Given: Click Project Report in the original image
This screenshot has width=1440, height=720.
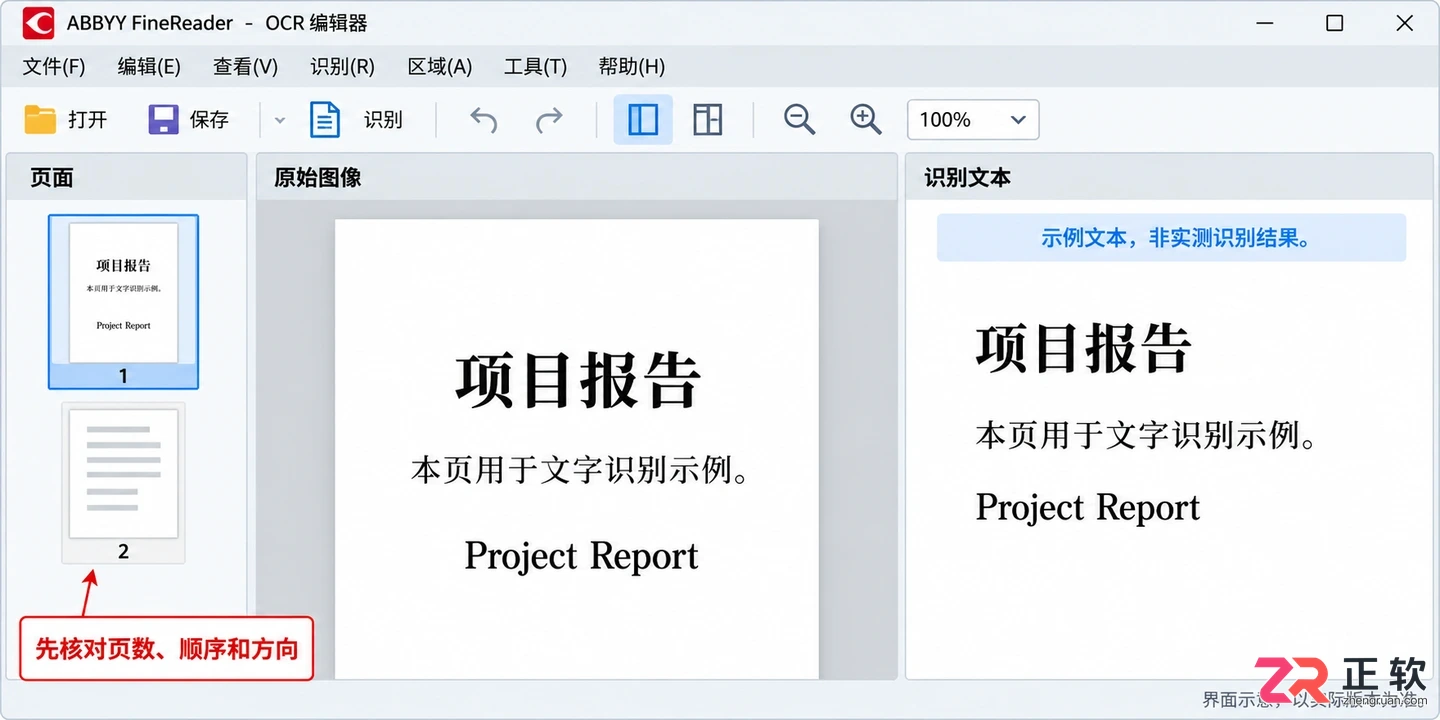Looking at the screenshot, I should click(x=581, y=556).
